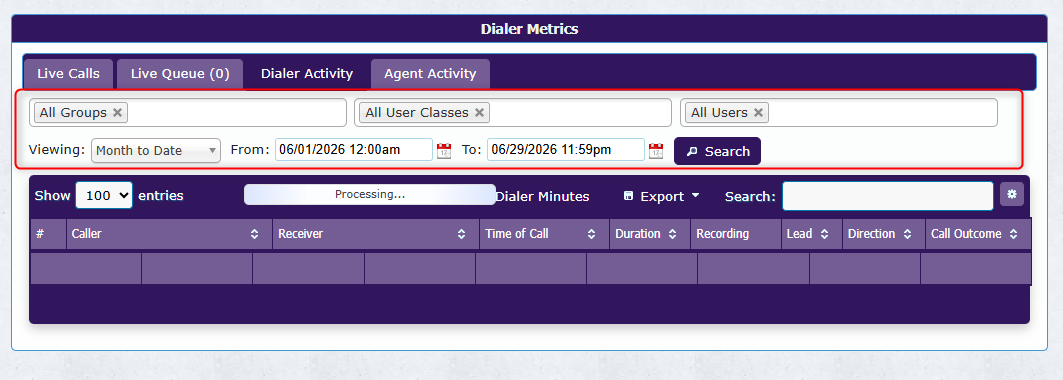Open the To date calendar picker icon
Image resolution: width=1063 pixels, height=380 pixels.
click(x=656, y=150)
